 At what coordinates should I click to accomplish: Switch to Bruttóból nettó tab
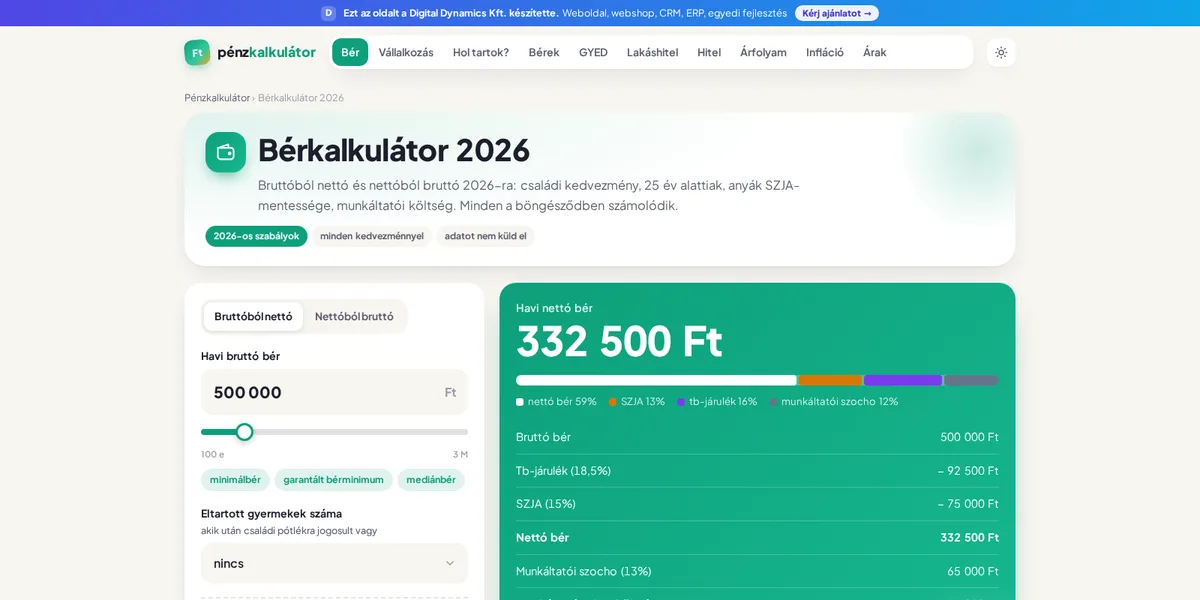click(x=253, y=317)
